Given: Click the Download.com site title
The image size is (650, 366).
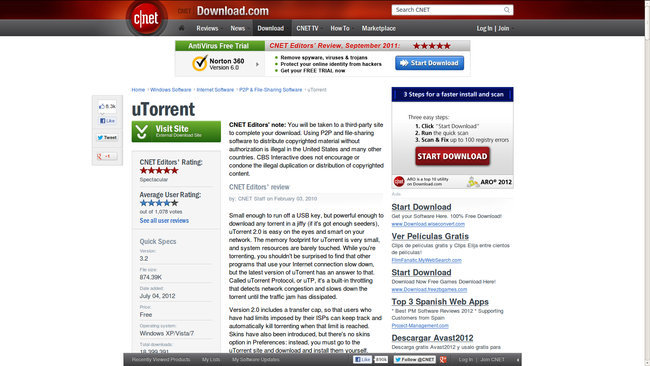Looking at the screenshot, I should point(233,11).
